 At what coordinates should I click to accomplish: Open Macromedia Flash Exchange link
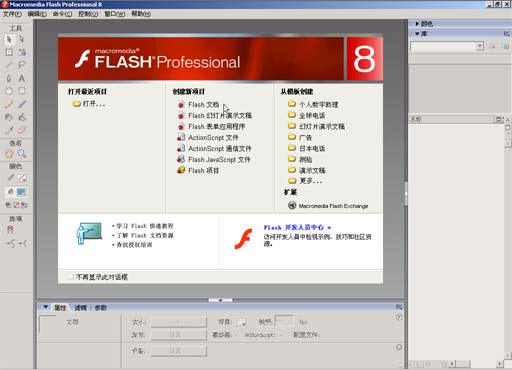click(328, 206)
